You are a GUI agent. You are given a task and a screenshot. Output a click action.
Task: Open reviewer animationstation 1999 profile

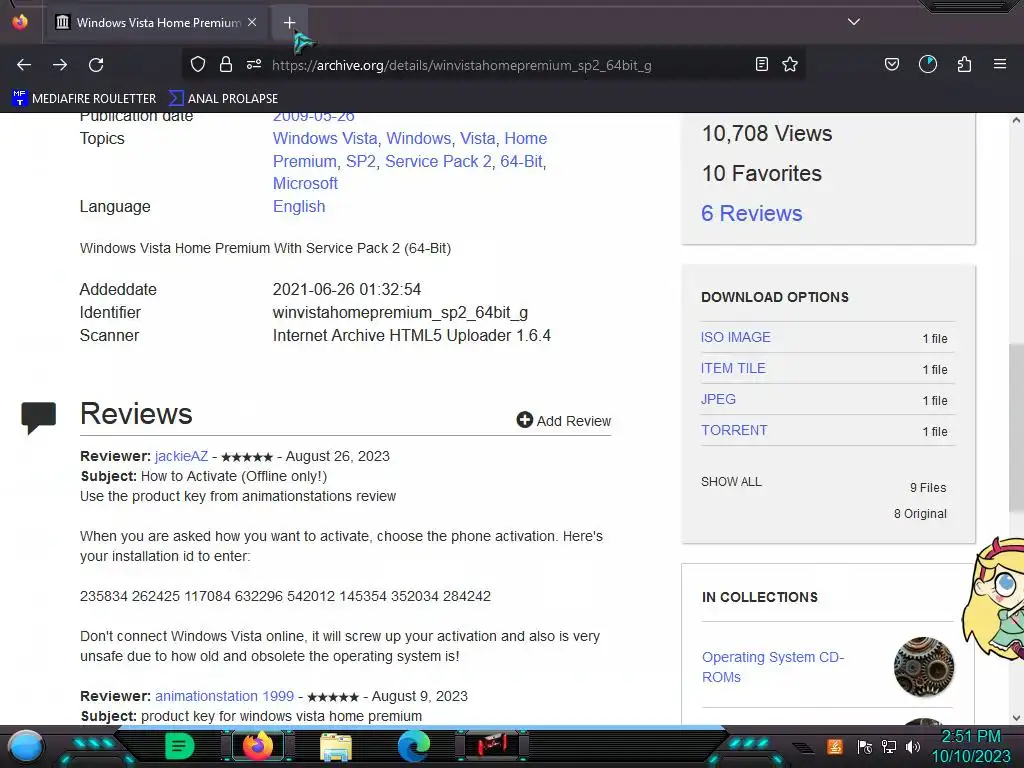(225, 696)
